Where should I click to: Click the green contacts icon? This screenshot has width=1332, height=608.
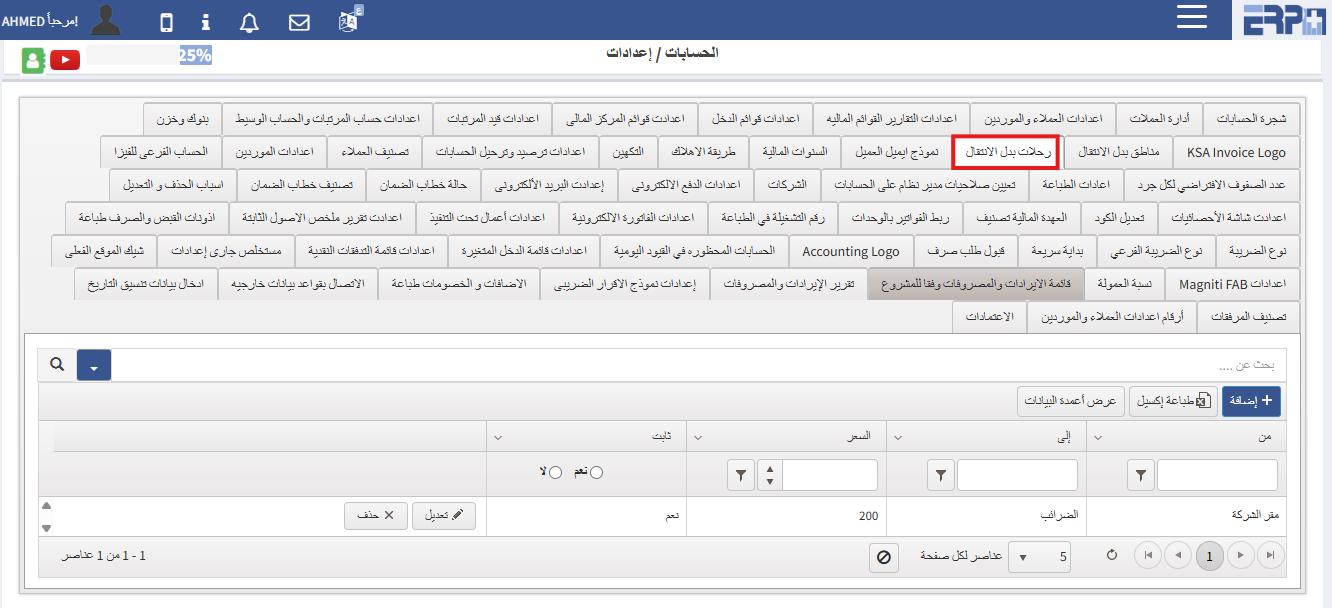(x=33, y=60)
